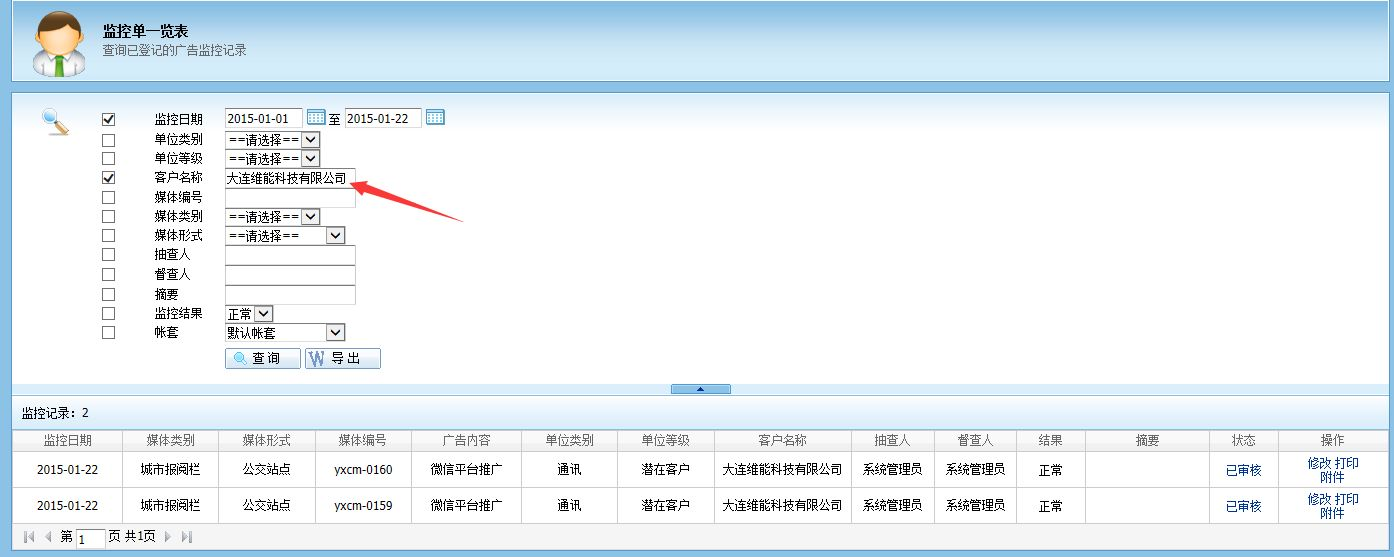Sort by 监控日期 column header
Image resolution: width=1394 pixels, height=557 pixels.
pyautogui.click(x=67, y=440)
